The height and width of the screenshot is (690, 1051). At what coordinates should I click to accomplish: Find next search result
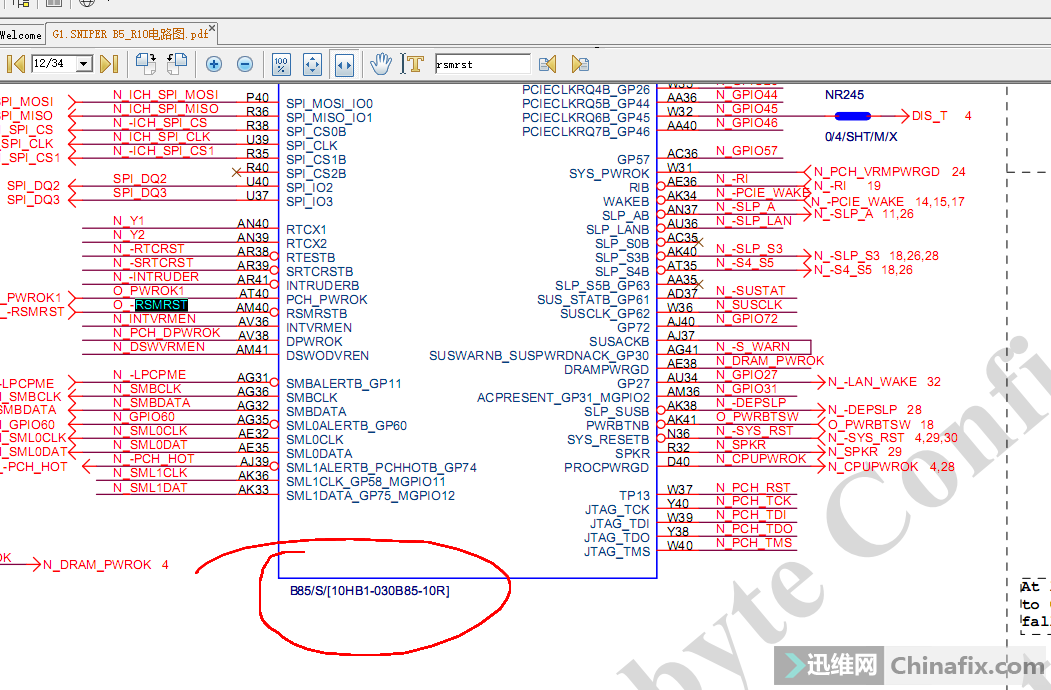579,64
